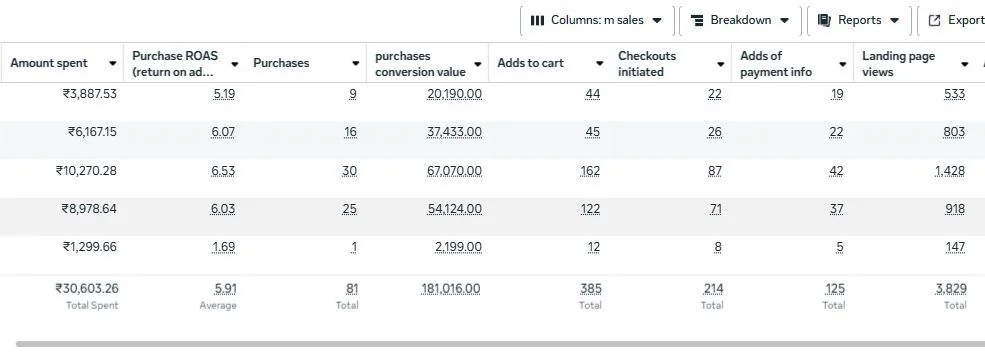This screenshot has height=362, width=985.
Task: Click ROAS value 6.53
Action: (223, 170)
